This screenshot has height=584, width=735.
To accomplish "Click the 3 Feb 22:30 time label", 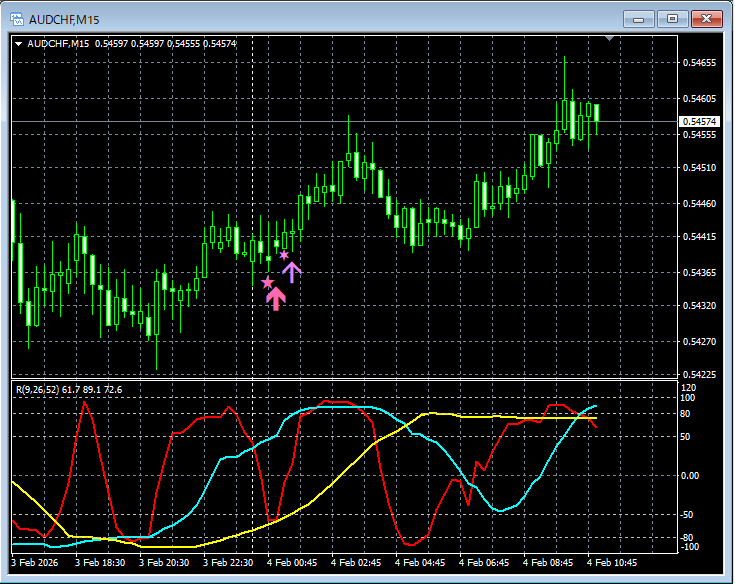I will pos(228,562).
